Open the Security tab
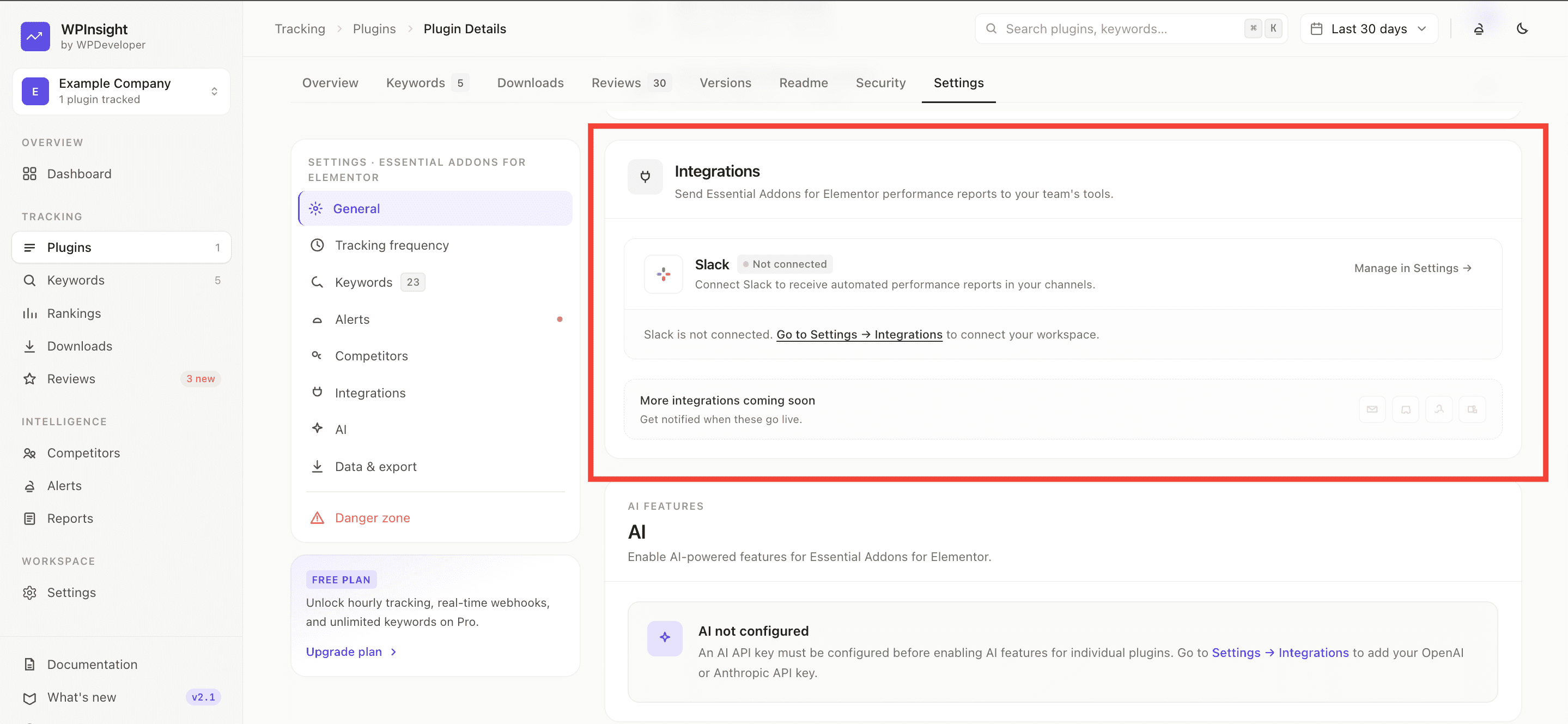 tap(880, 83)
